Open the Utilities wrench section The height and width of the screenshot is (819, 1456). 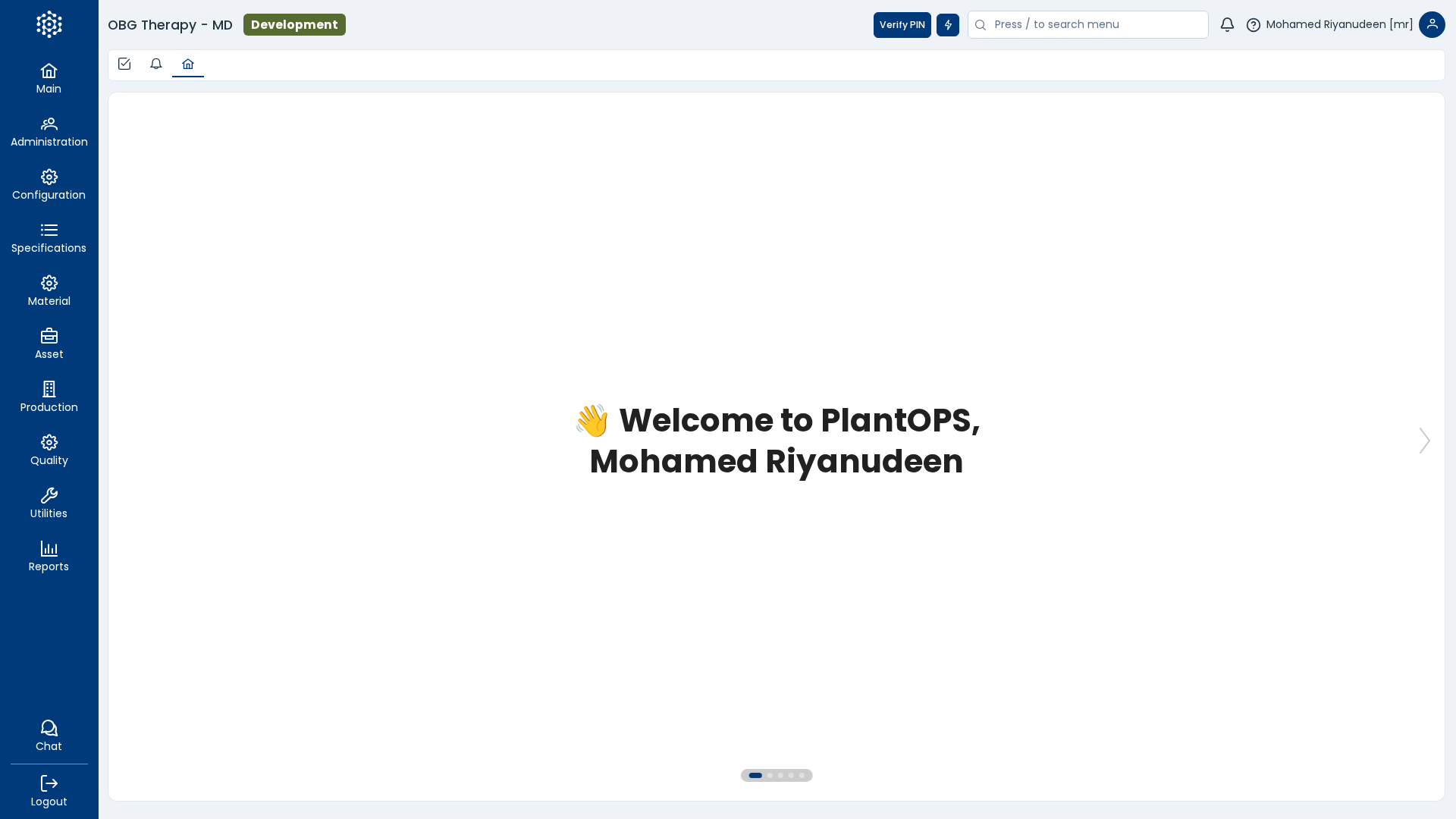click(49, 504)
